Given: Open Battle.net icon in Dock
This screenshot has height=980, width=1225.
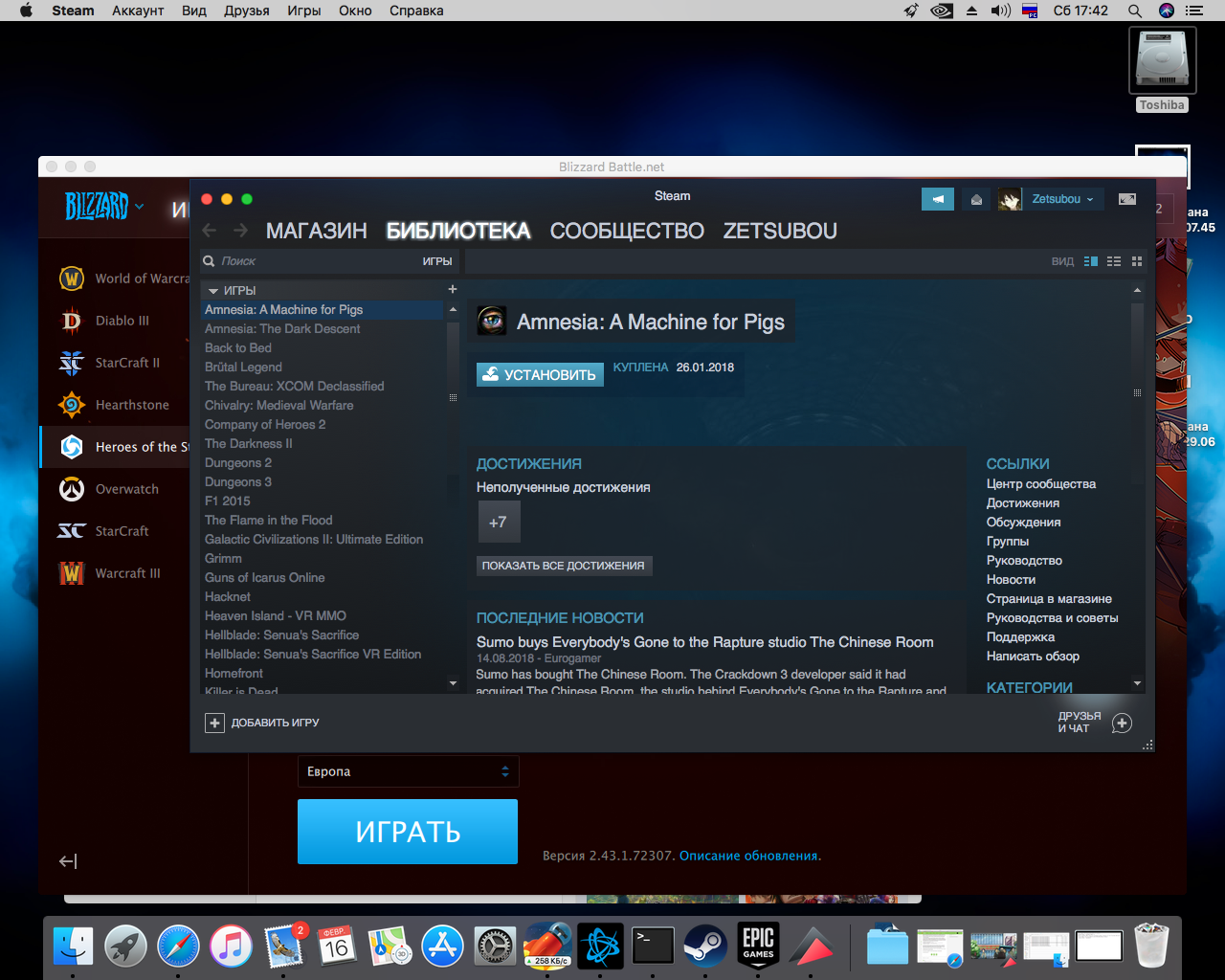Looking at the screenshot, I should (601, 946).
